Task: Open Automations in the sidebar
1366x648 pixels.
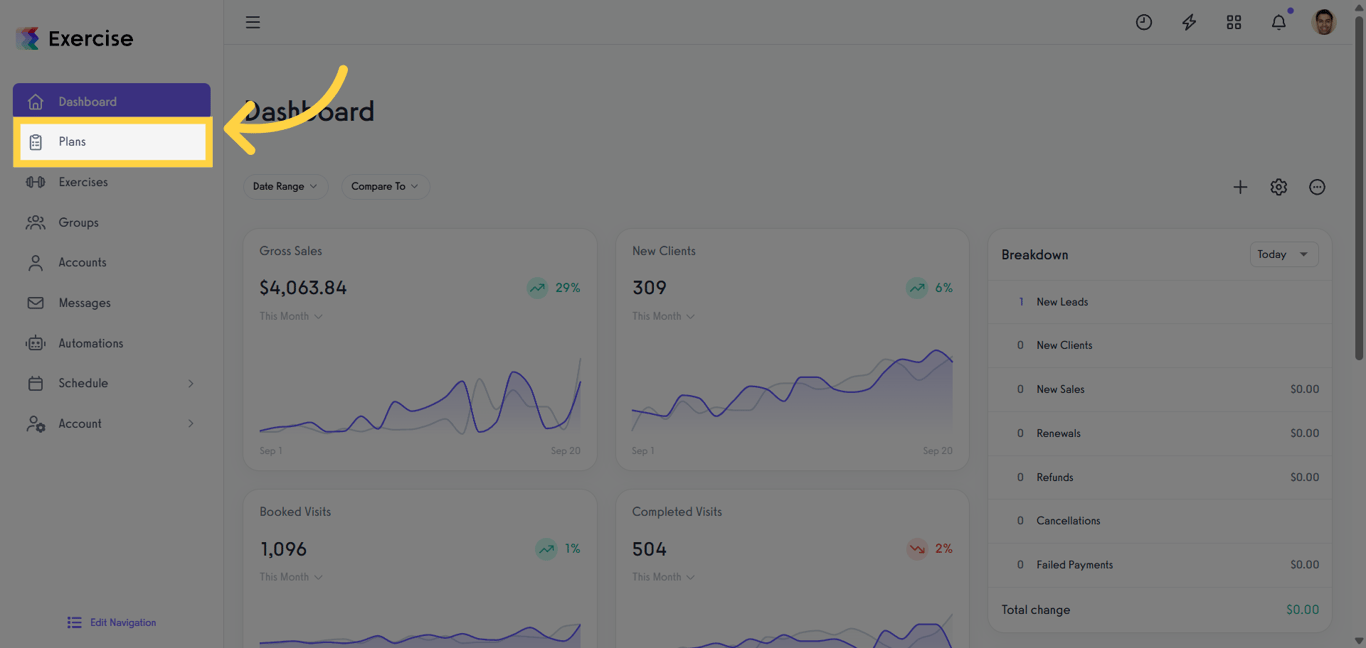Action: coord(90,343)
